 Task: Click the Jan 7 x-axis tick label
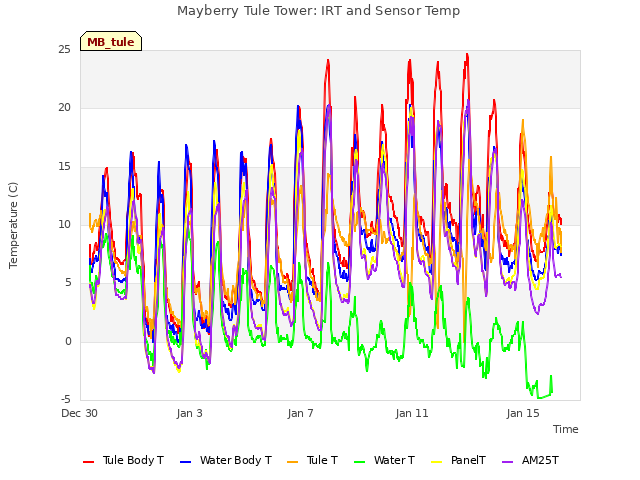(x=301, y=413)
